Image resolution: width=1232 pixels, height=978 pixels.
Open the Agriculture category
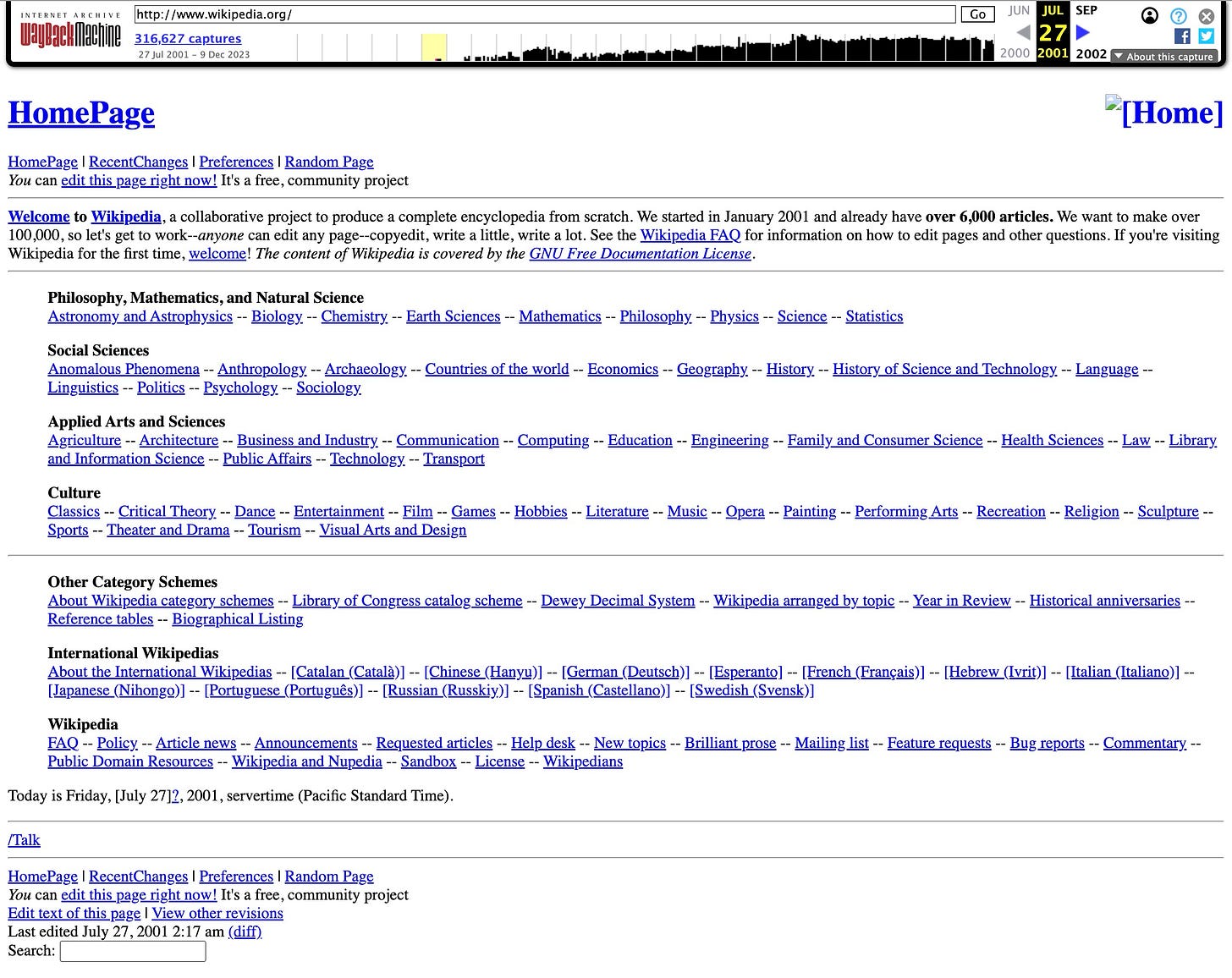pos(85,440)
